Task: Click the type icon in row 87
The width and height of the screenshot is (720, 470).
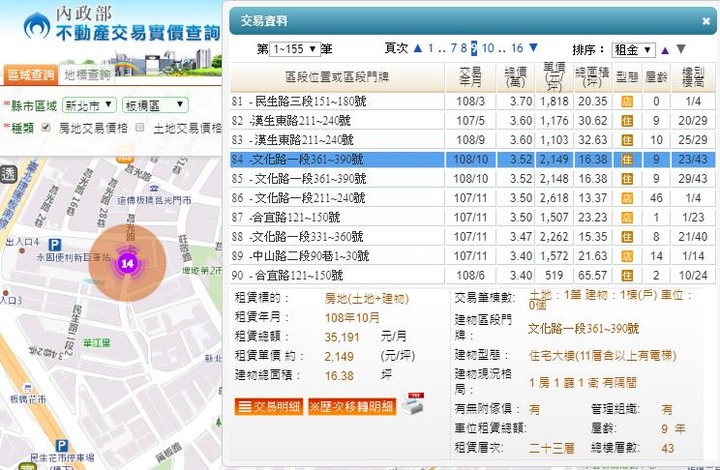Action: [627, 217]
